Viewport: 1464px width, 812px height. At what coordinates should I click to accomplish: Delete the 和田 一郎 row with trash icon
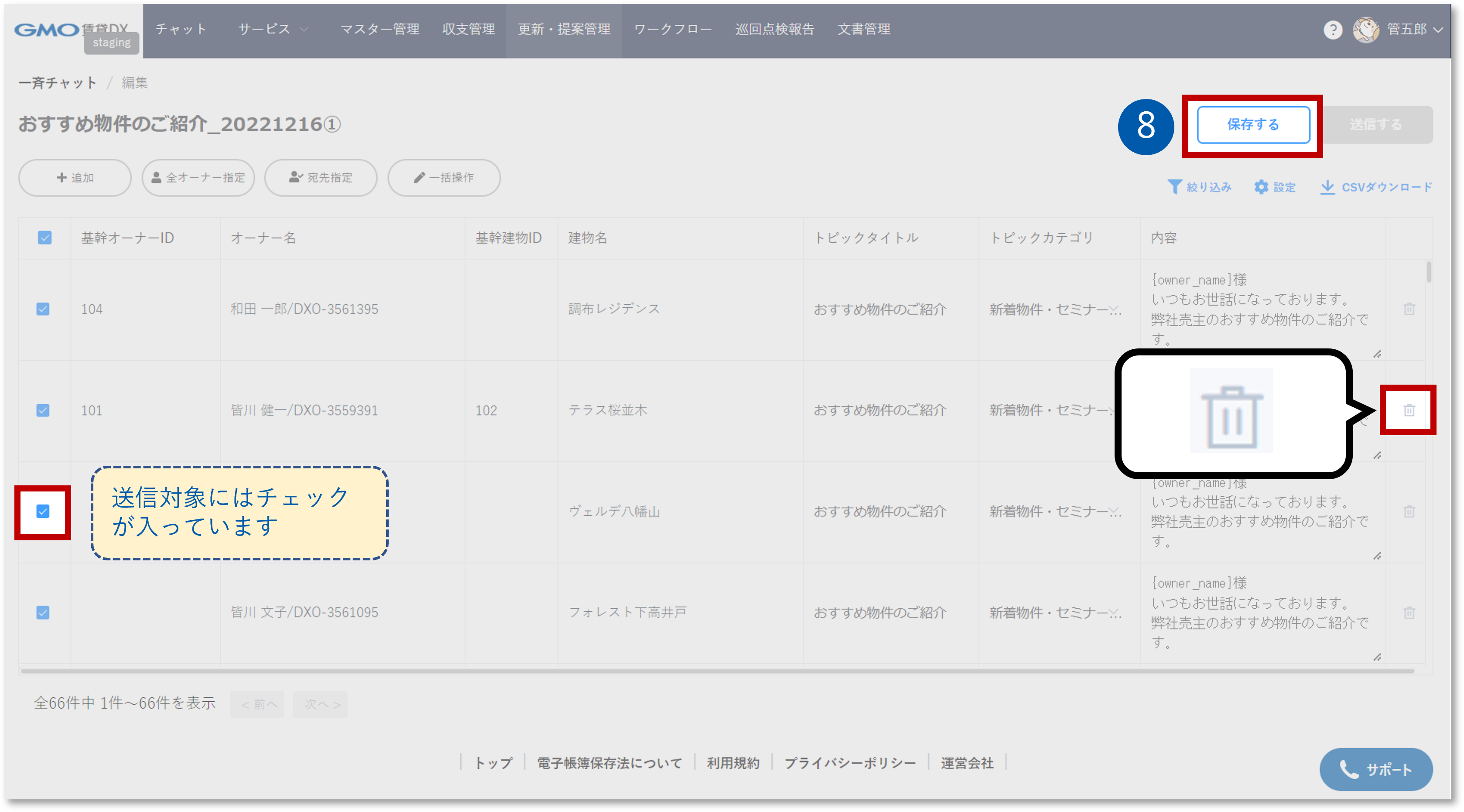(1409, 309)
